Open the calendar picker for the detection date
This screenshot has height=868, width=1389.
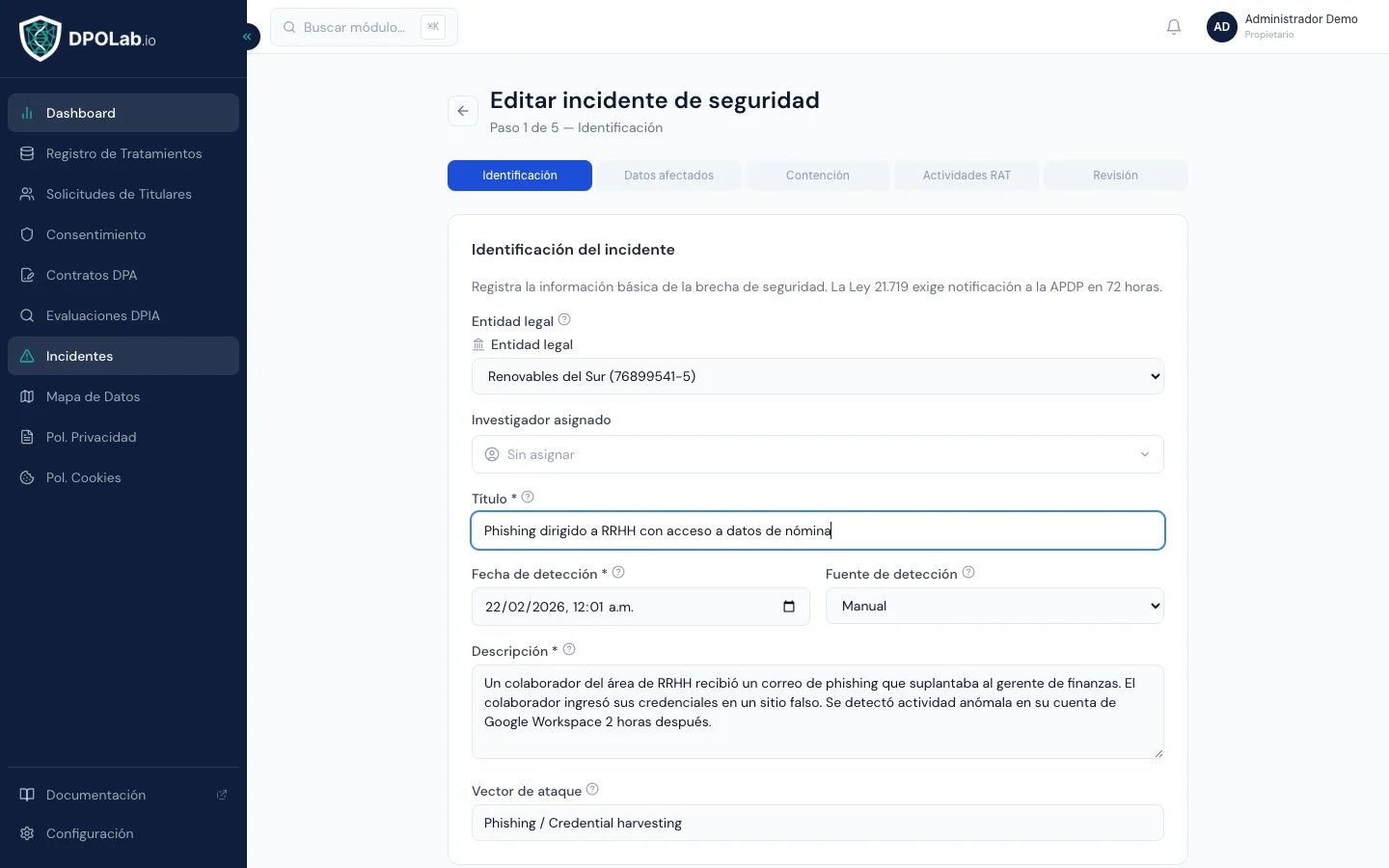point(789,607)
